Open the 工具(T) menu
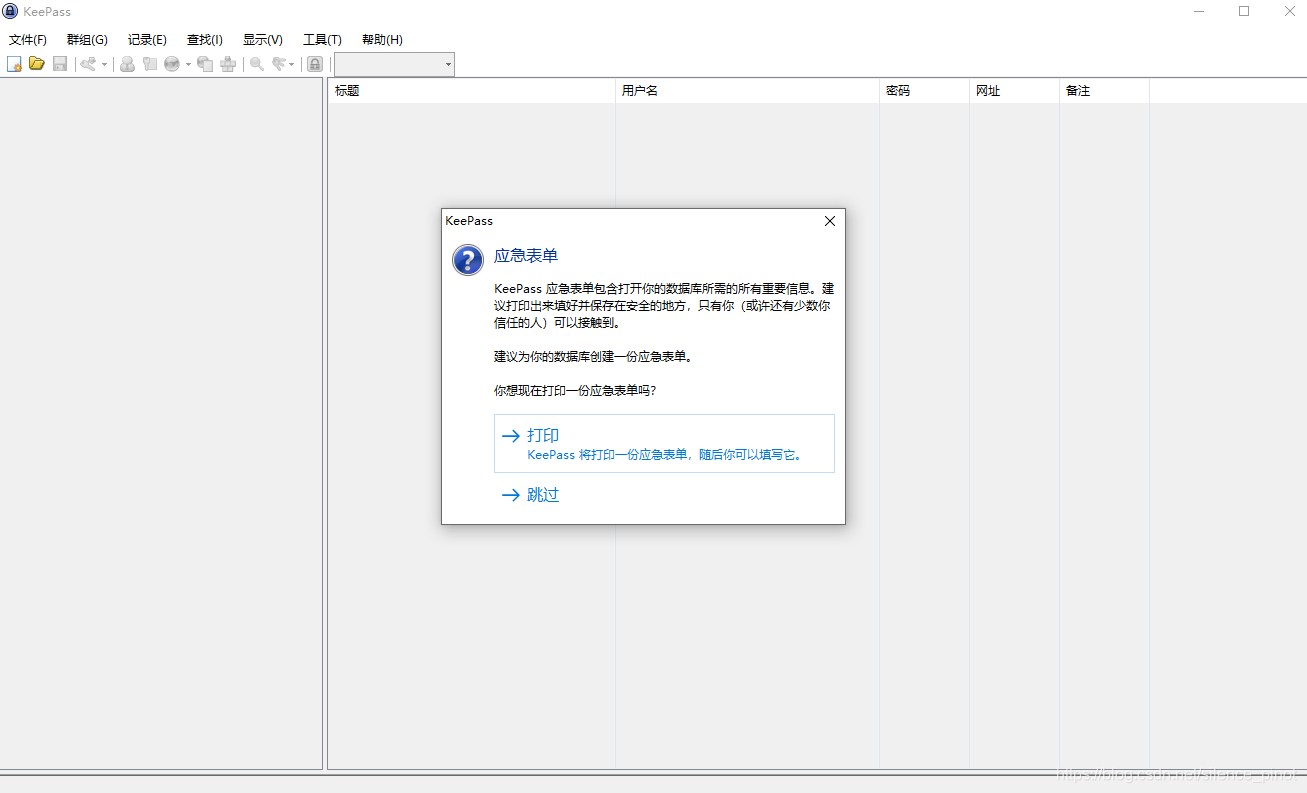The image size is (1307, 793). [x=322, y=40]
